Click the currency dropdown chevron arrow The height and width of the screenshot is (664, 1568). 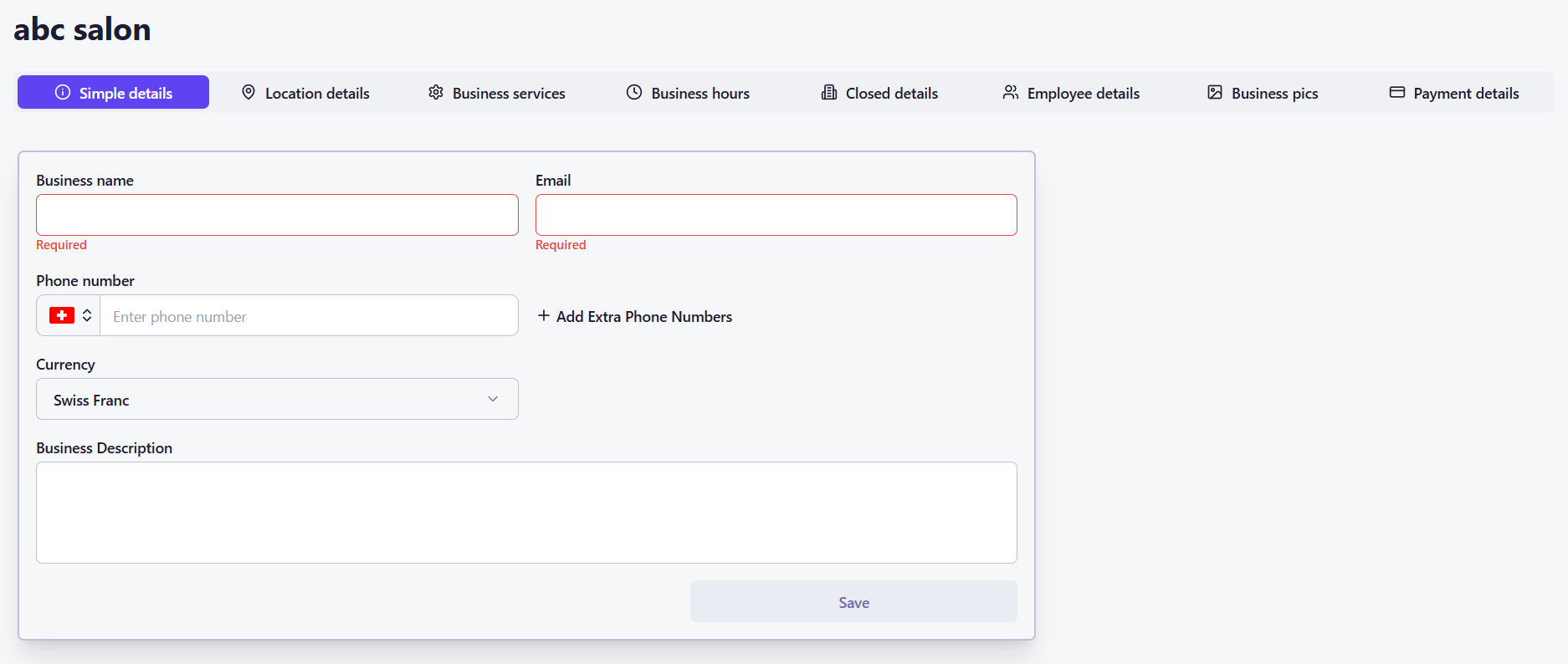(493, 399)
